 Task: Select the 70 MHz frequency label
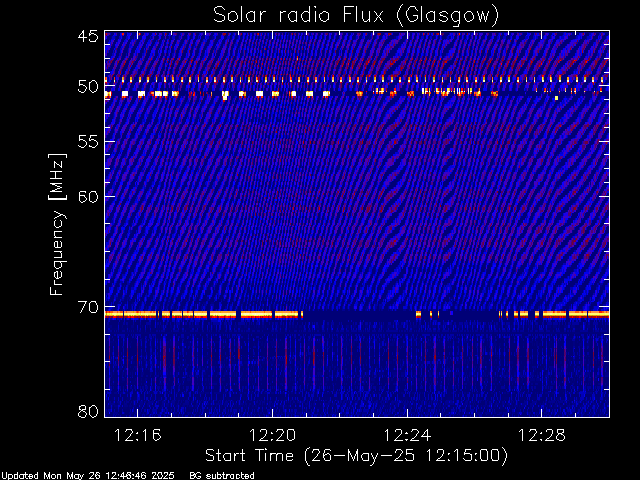click(88, 307)
